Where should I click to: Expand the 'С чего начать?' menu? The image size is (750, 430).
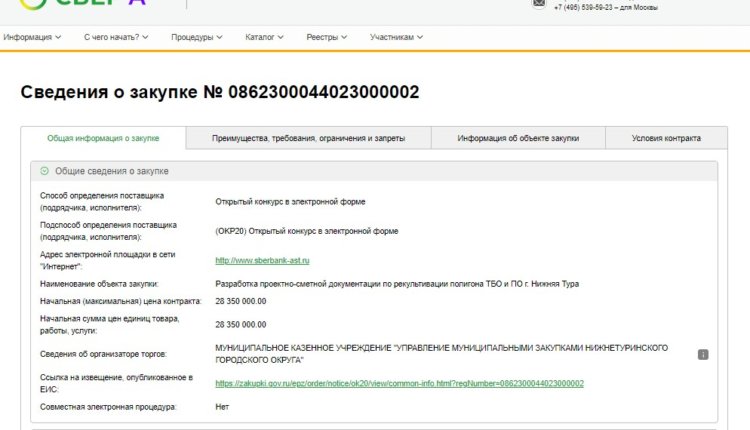pos(117,38)
